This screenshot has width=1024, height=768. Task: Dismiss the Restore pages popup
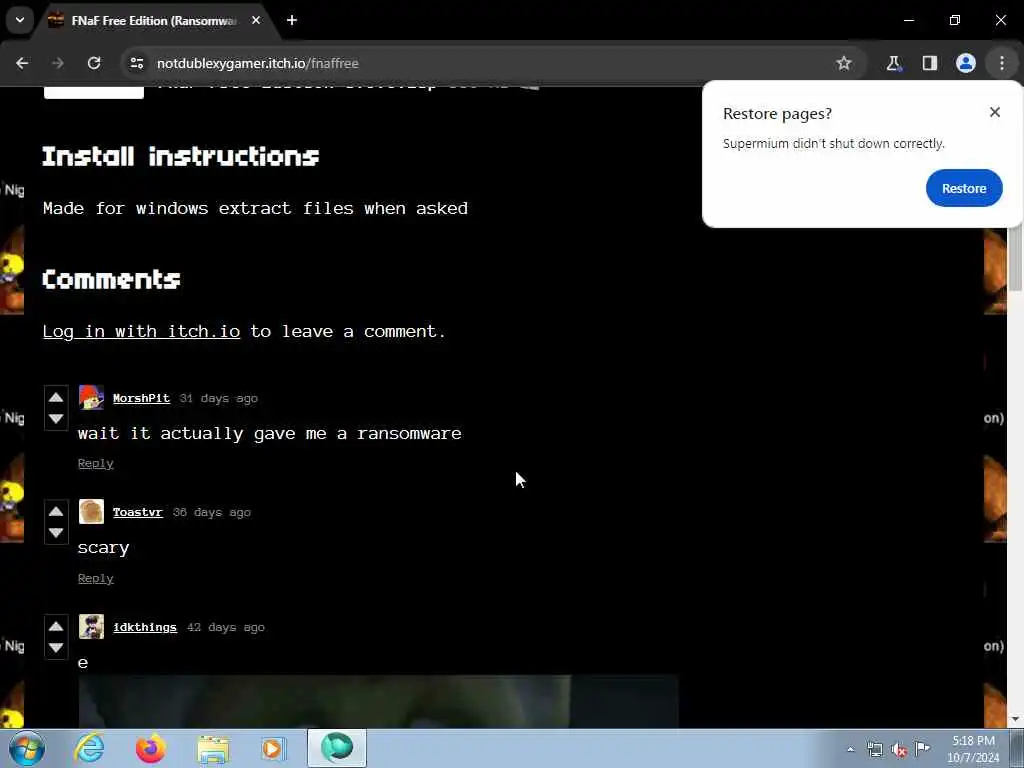click(995, 112)
